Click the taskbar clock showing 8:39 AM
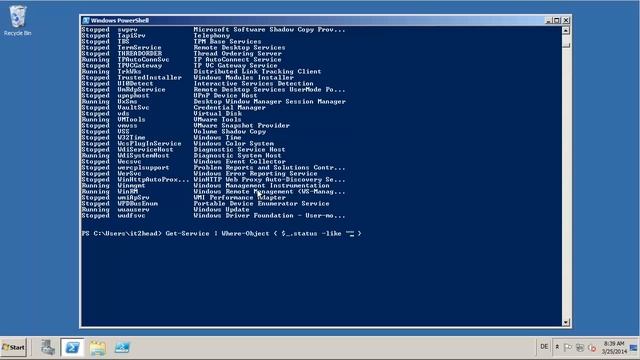This screenshot has width=640, height=360. 614,347
